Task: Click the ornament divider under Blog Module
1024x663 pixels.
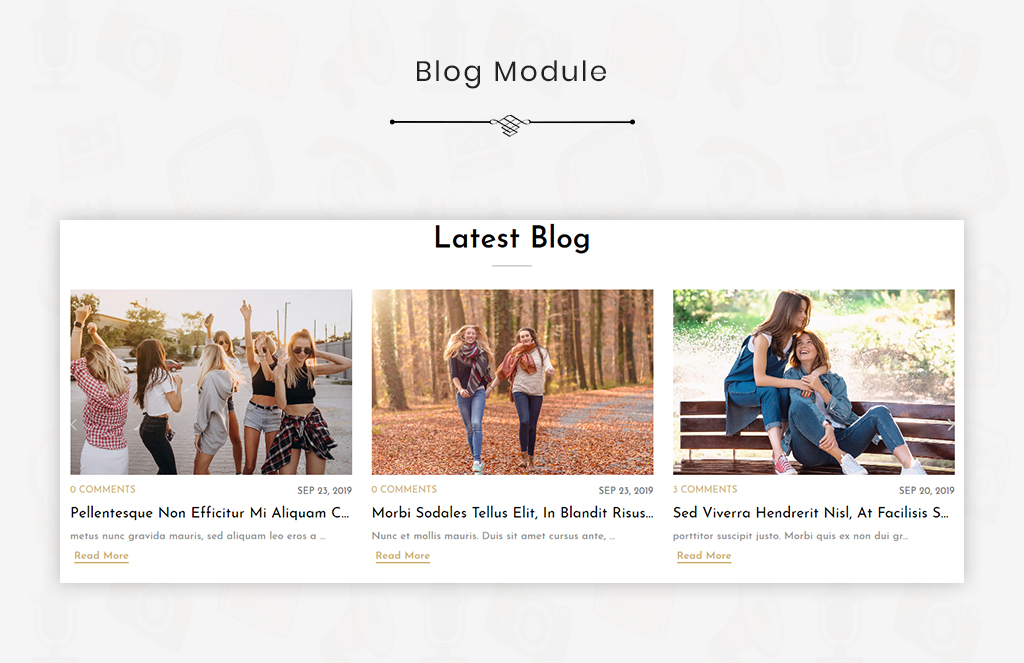Action: (512, 123)
